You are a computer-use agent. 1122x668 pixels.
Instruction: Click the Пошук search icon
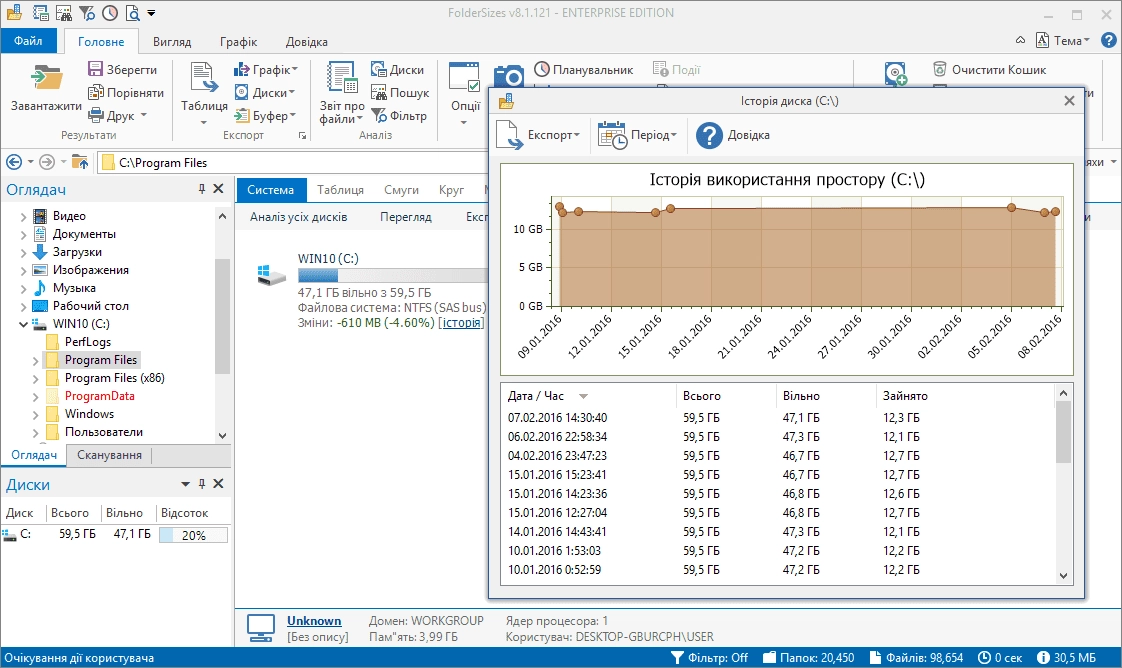379,92
